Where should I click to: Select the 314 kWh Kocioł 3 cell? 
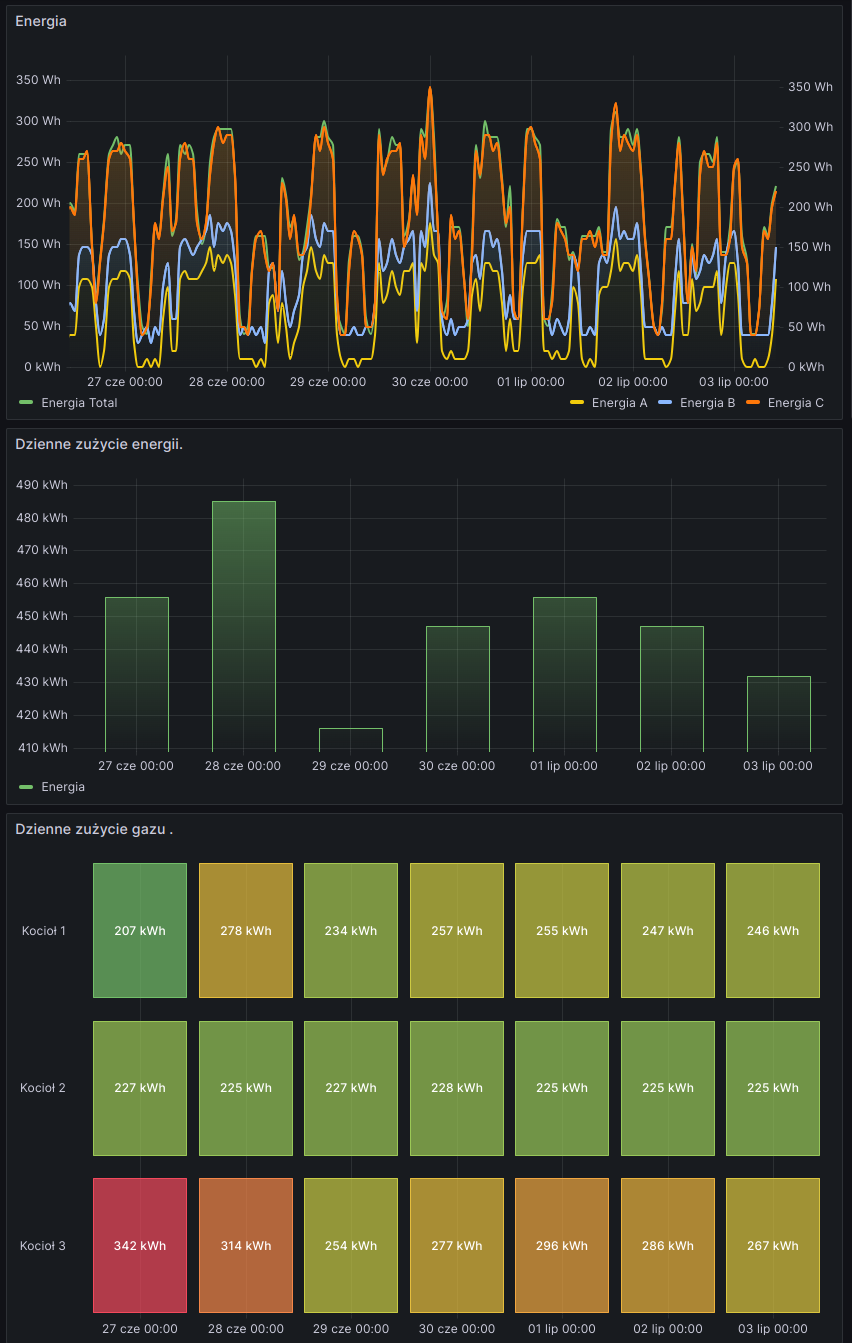[x=246, y=1245]
